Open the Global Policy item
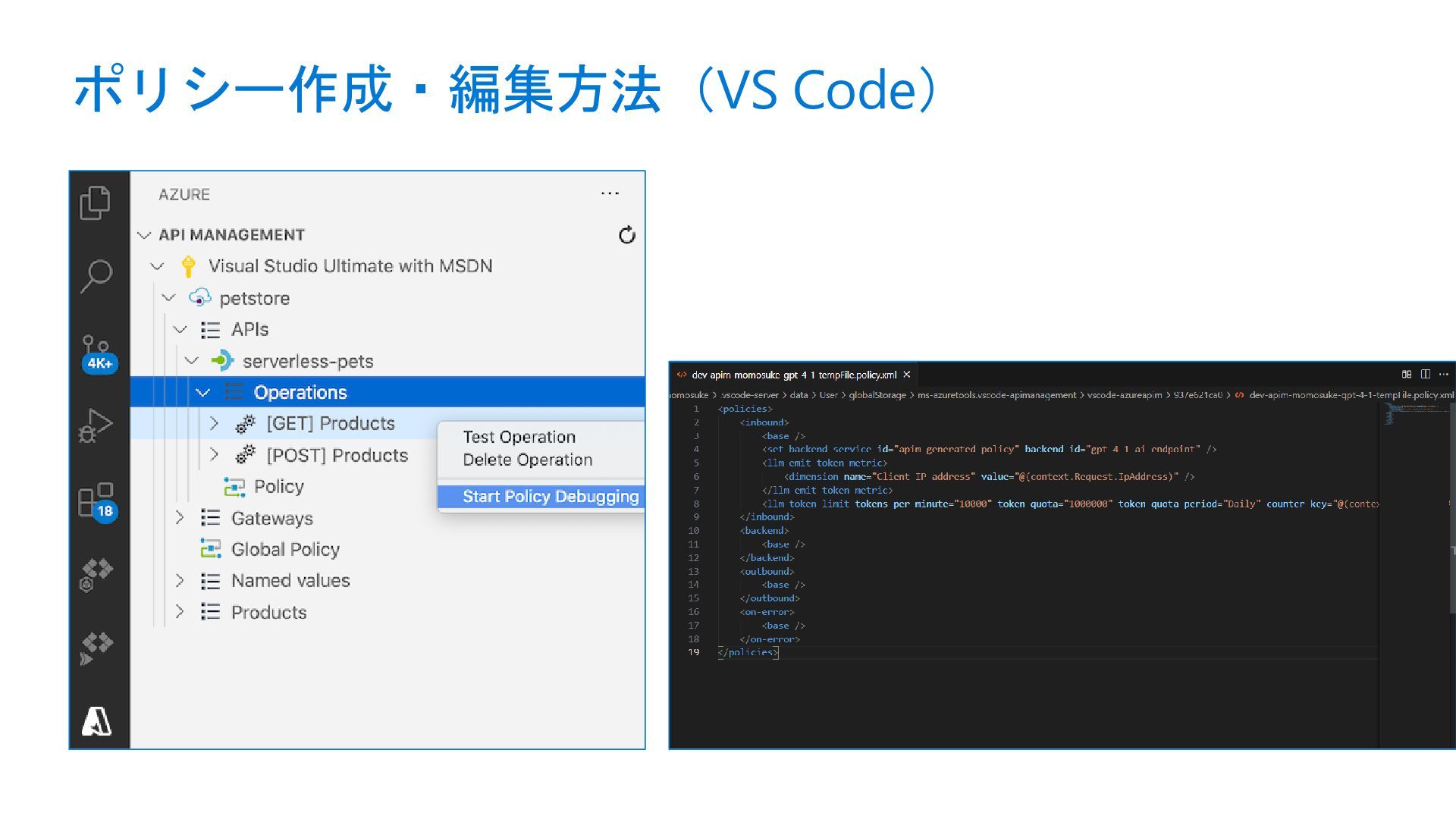This screenshot has width=1456, height=819. point(284,549)
